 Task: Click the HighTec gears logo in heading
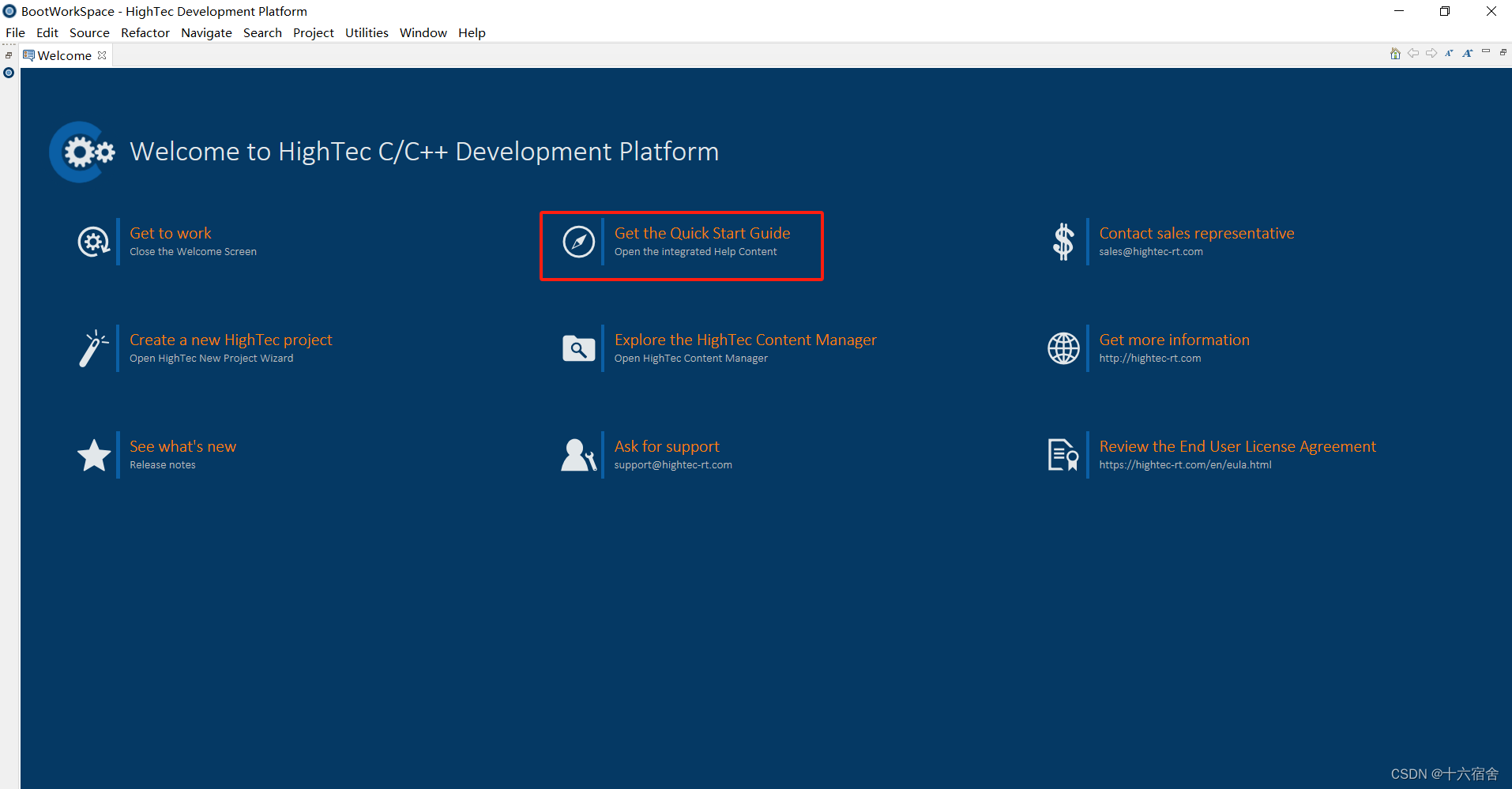(83, 152)
